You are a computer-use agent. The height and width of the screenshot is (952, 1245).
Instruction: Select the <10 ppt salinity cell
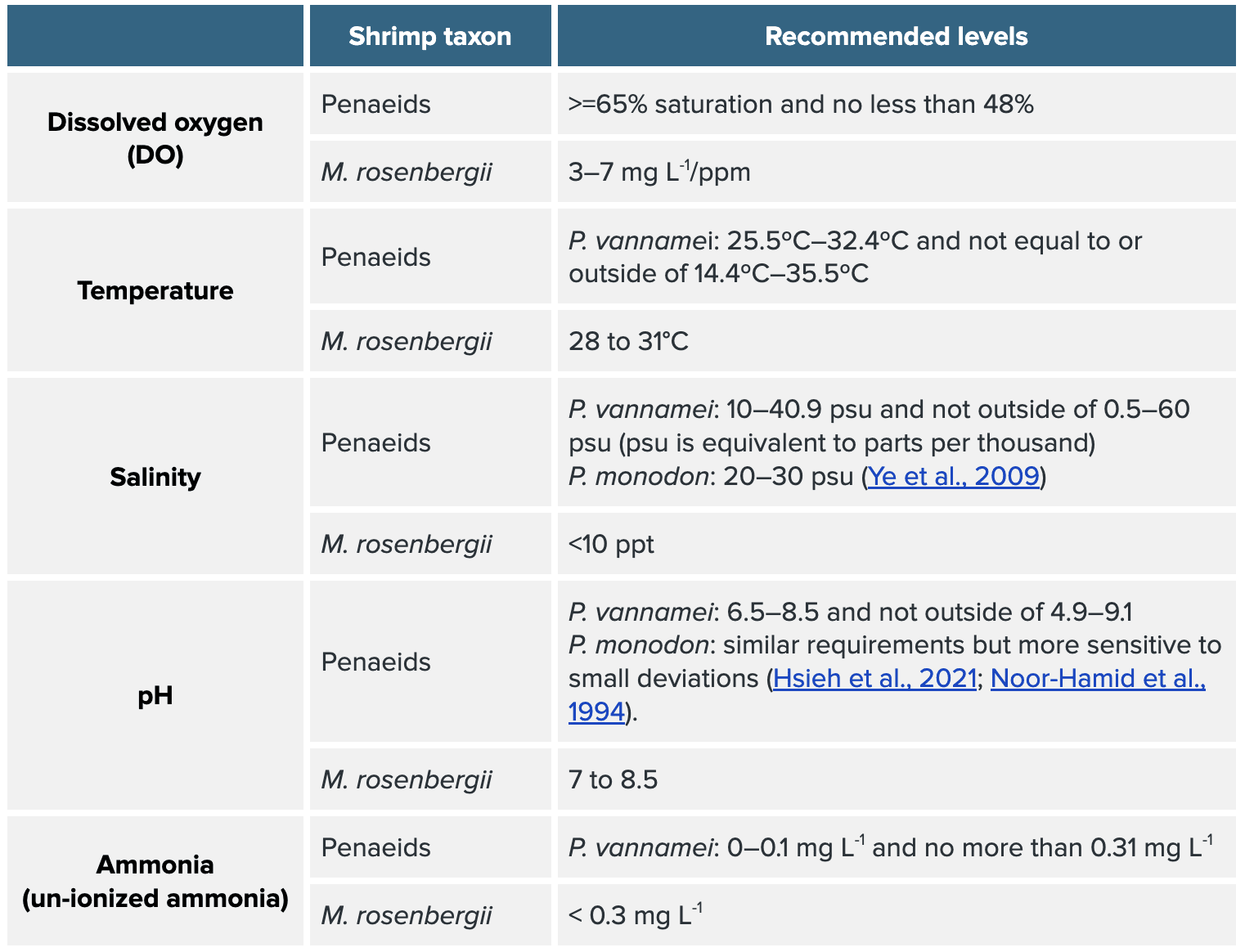pos(611,544)
